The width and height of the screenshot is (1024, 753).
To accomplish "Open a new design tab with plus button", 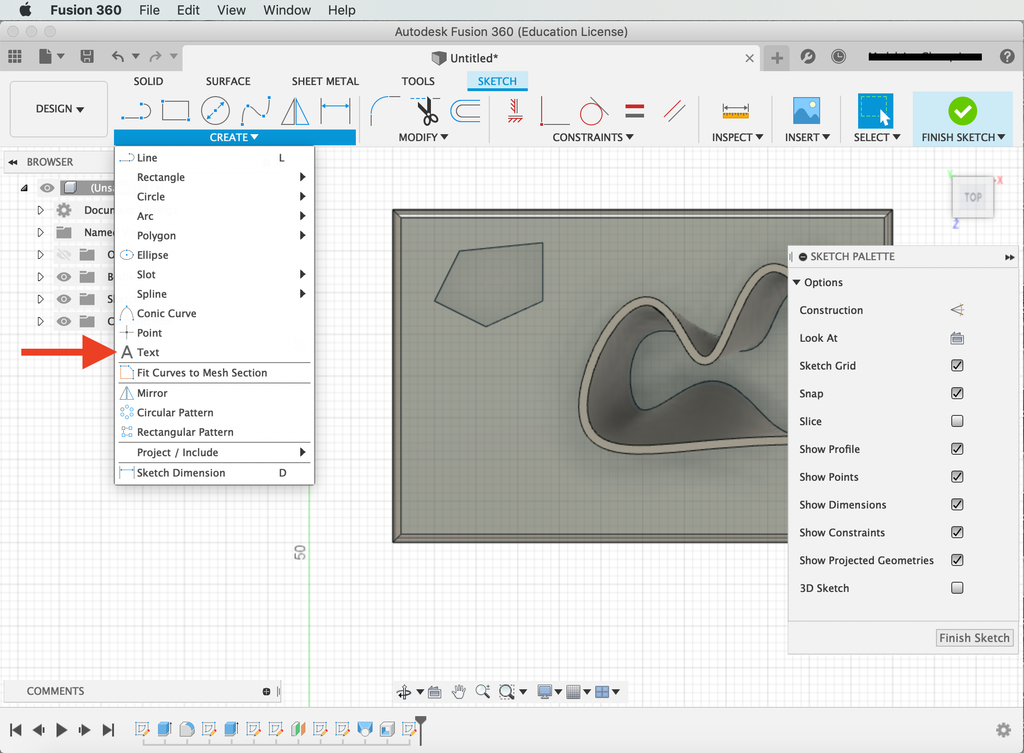I will 776,57.
